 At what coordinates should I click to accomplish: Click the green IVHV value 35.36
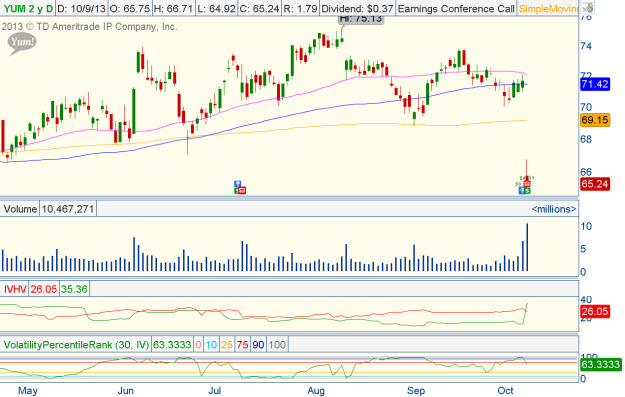pos(74,289)
